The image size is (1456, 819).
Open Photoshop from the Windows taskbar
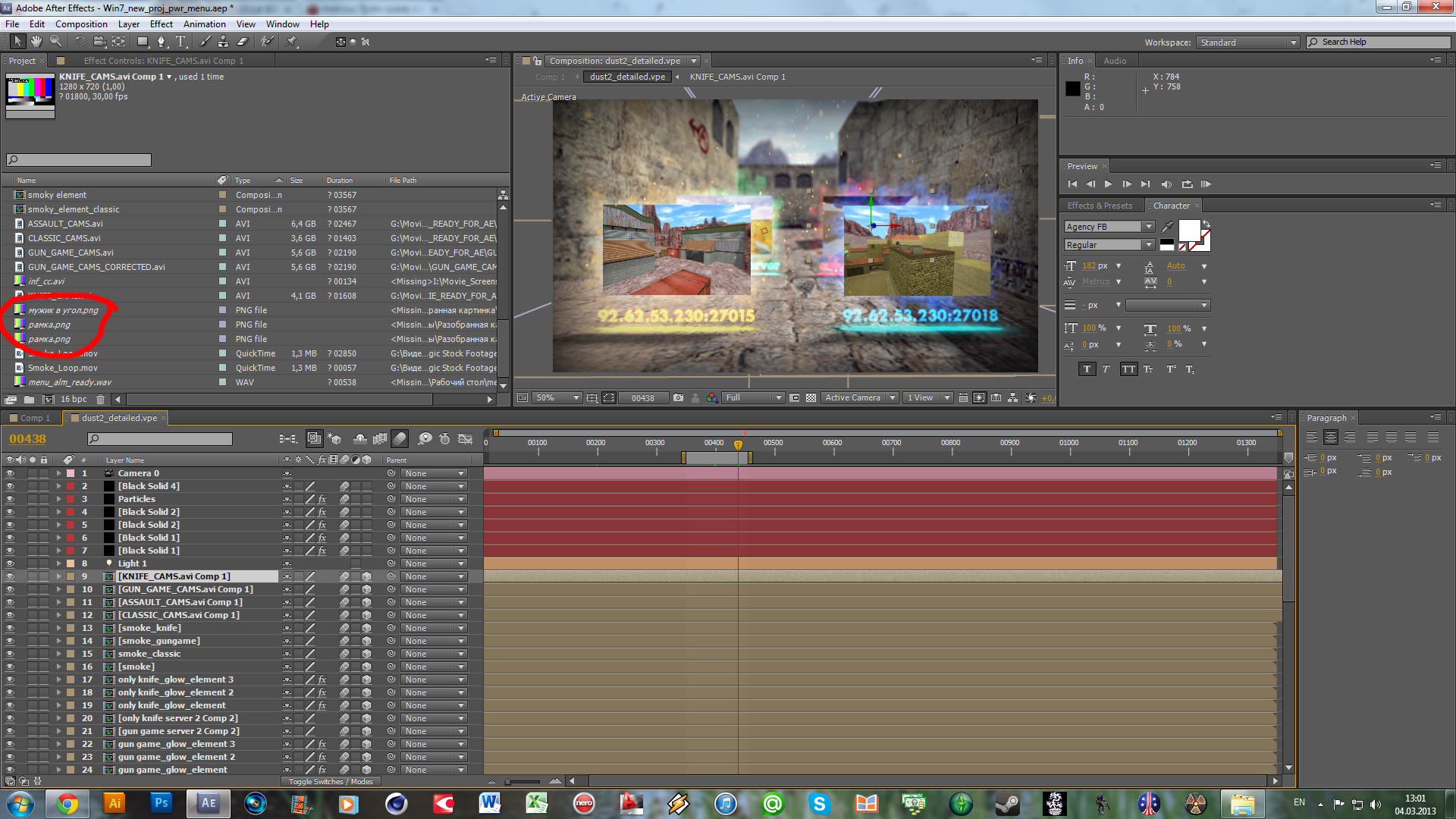pyautogui.click(x=161, y=803)
